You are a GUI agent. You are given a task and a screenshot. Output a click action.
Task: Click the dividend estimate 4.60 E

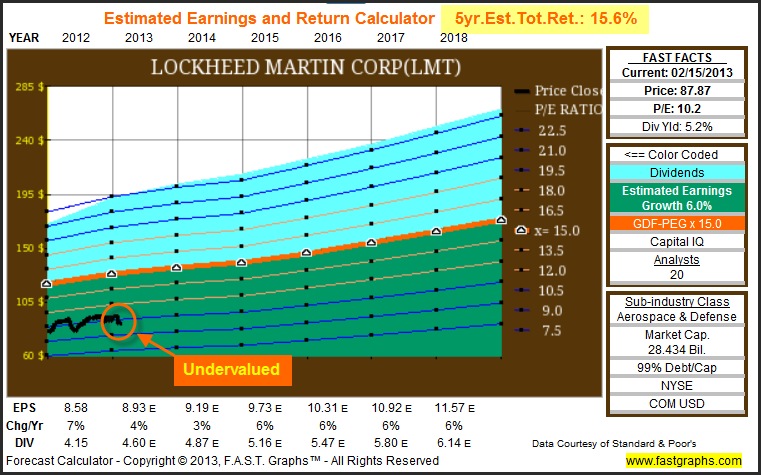coord(139,443)
